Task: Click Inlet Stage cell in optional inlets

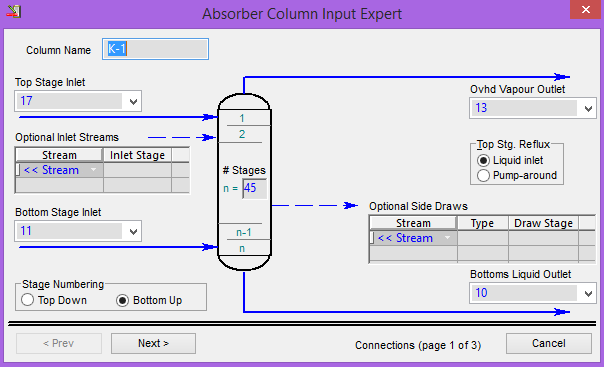Action: [137, 170]
